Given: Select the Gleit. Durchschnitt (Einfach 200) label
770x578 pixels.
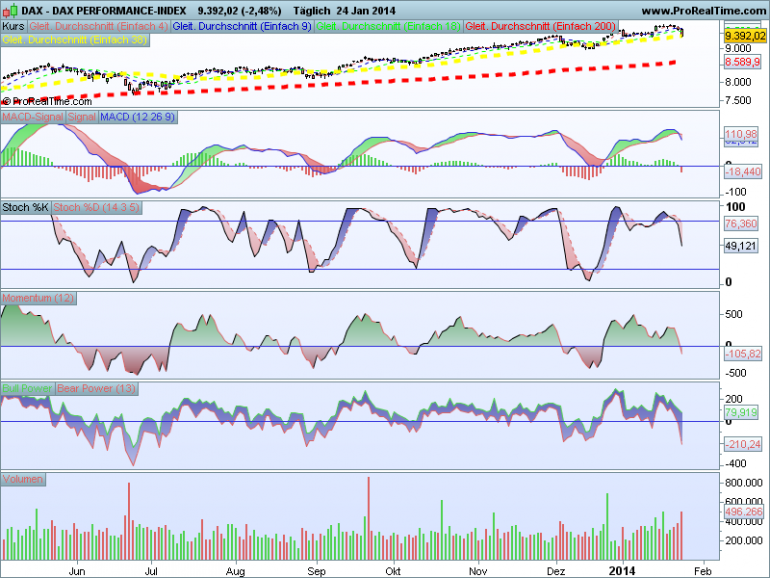Looking at the screenshot, I should pyautogui.click(x=541, y=26).
